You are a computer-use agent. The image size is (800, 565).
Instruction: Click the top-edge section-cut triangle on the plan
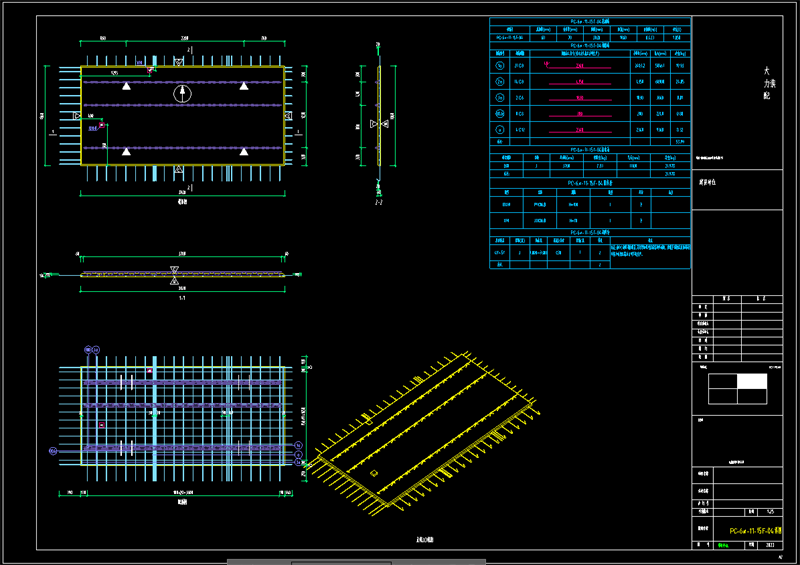tap(179, 62)
